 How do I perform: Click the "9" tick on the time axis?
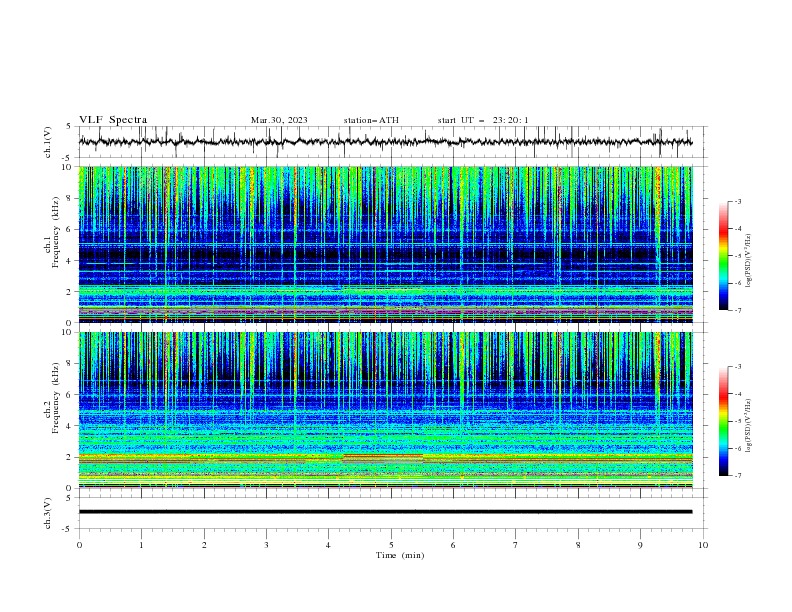click(x=640, y=545)
